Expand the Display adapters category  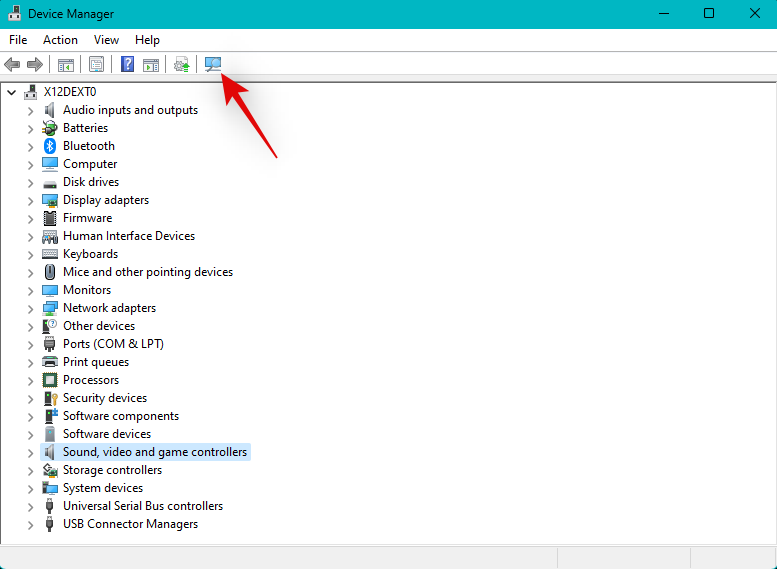(30, 200)
